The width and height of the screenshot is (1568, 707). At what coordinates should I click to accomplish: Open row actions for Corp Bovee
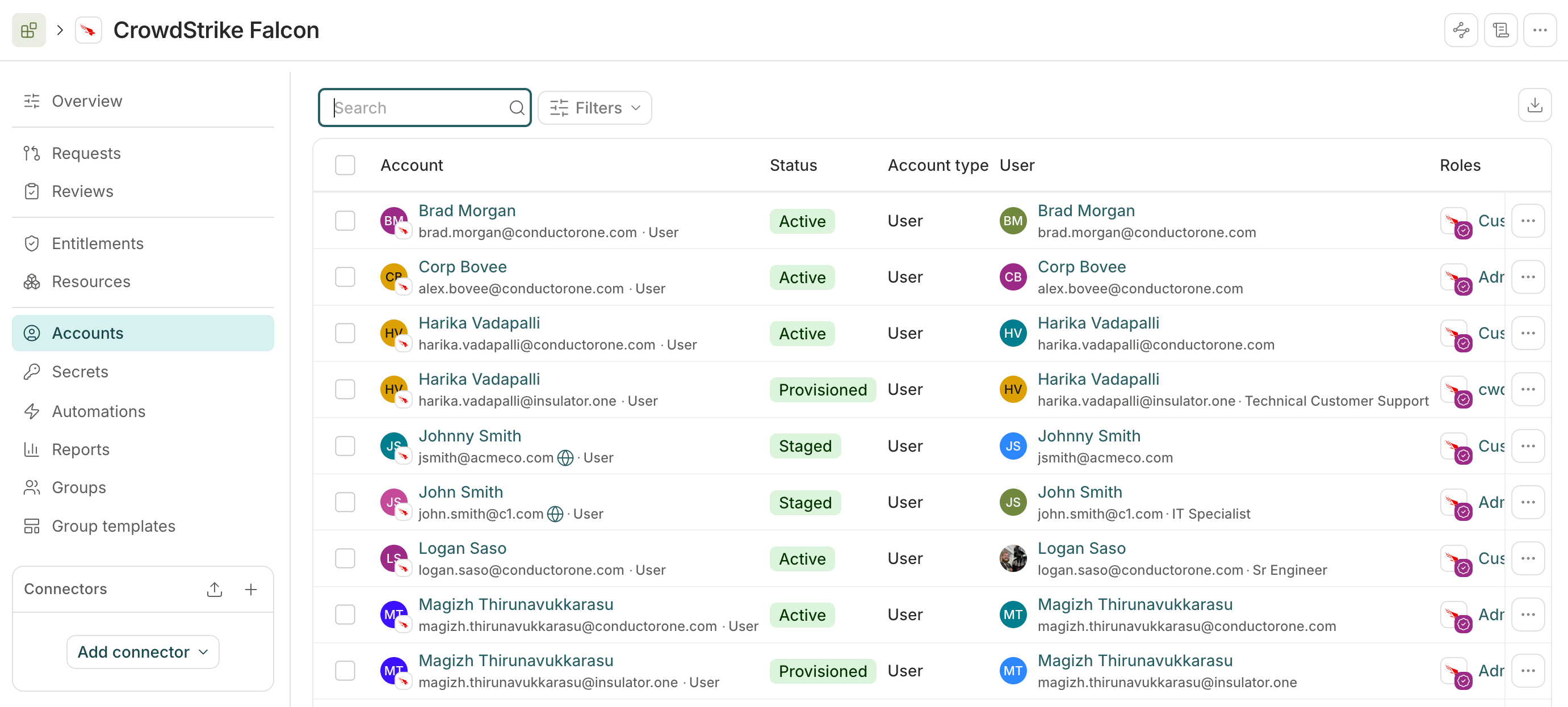[1528, 277]
